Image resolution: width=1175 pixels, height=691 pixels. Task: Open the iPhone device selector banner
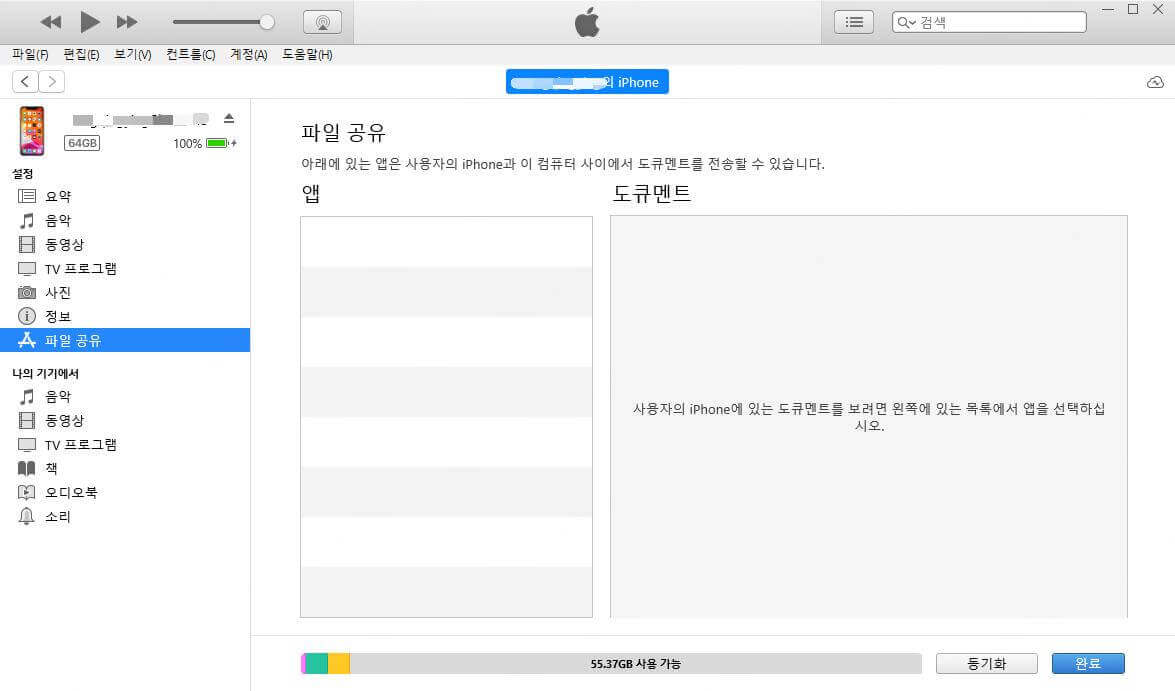[587, 82]
